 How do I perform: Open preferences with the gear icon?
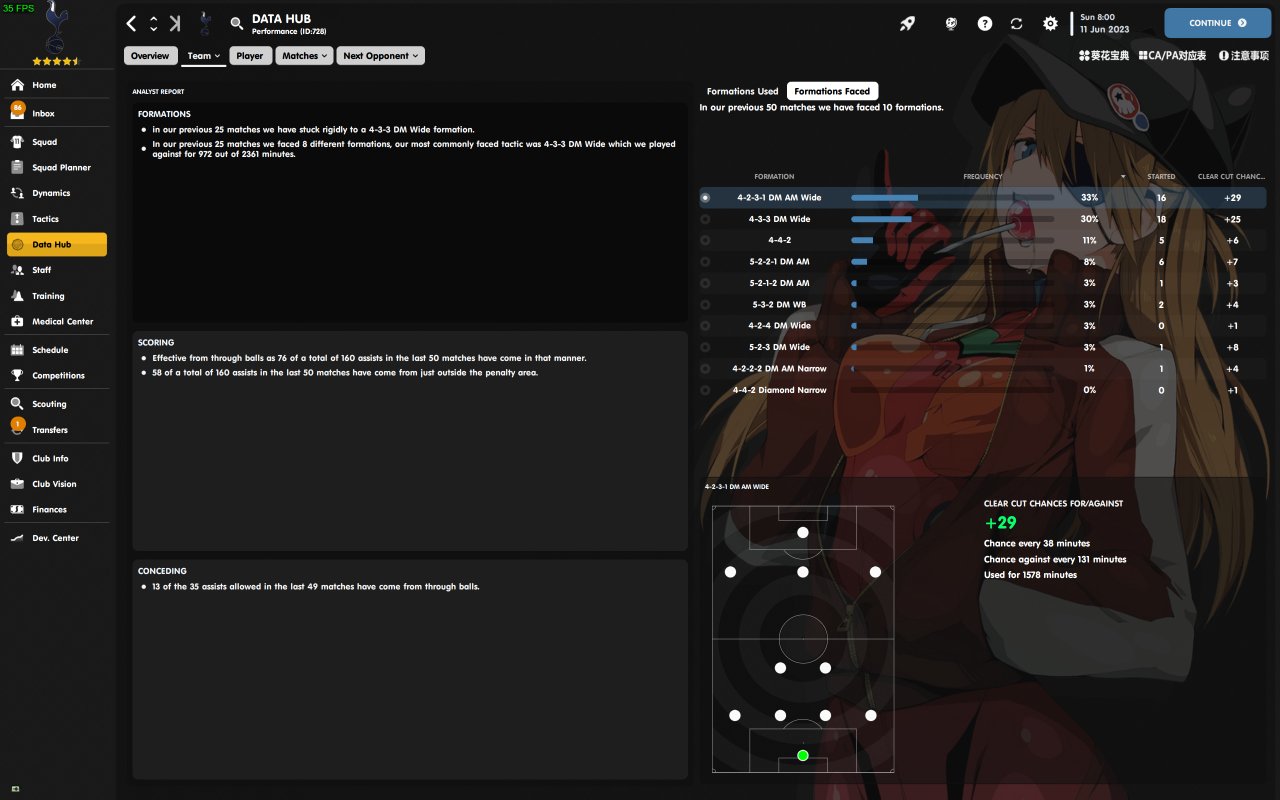pyautogui.click(x=1050, y=23)
